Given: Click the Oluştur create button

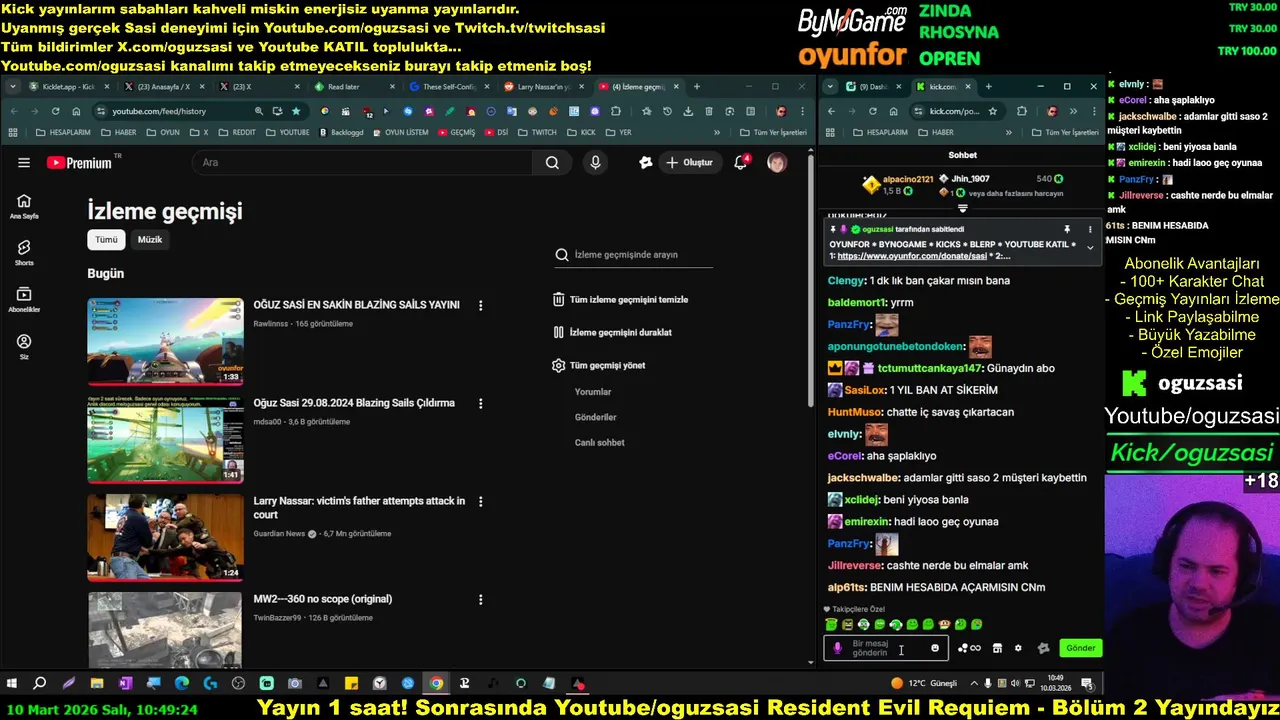Looking at the screenshot, I should 690,162.
